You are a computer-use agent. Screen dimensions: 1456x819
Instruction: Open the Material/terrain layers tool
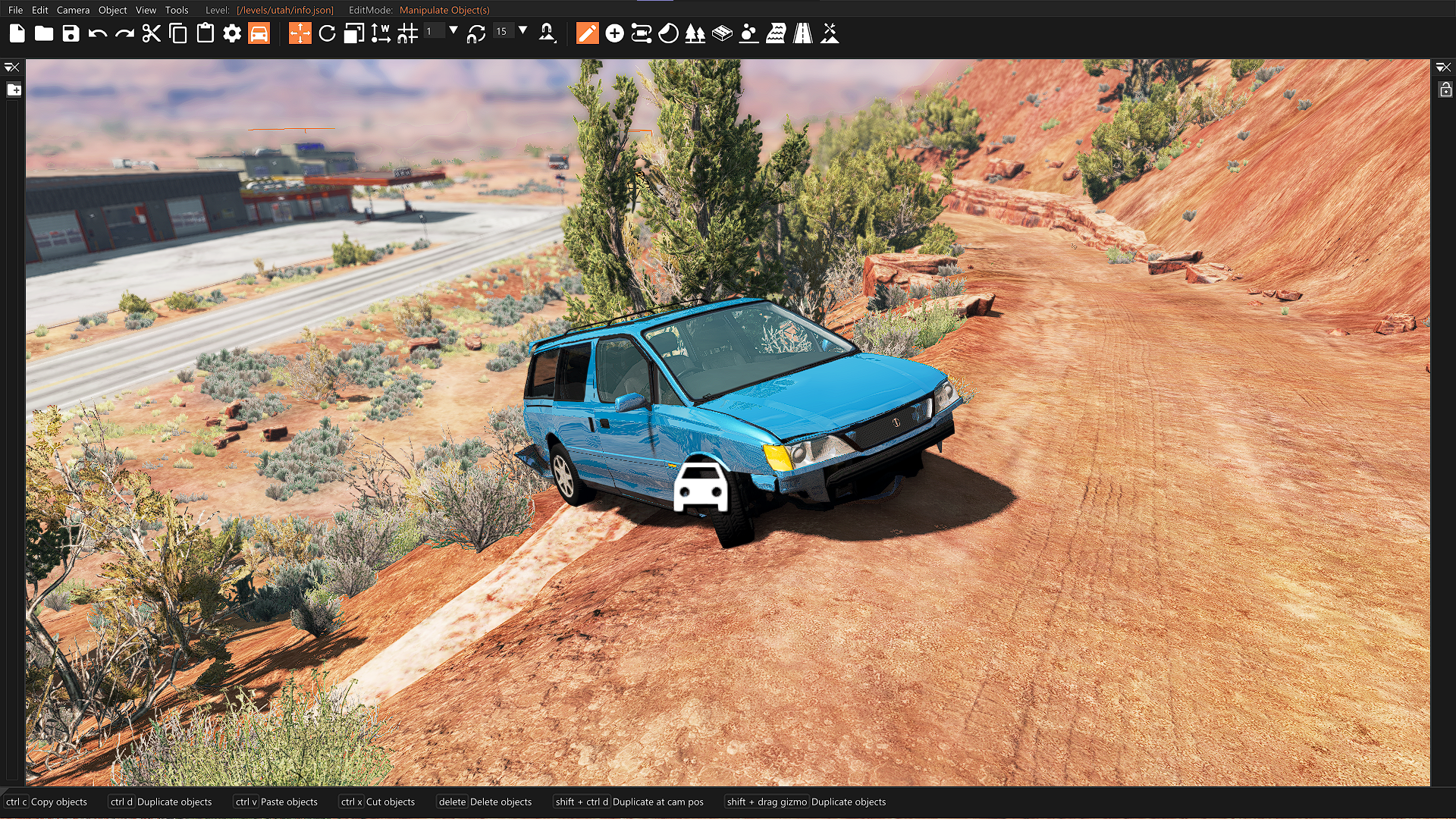click(723, 33)
